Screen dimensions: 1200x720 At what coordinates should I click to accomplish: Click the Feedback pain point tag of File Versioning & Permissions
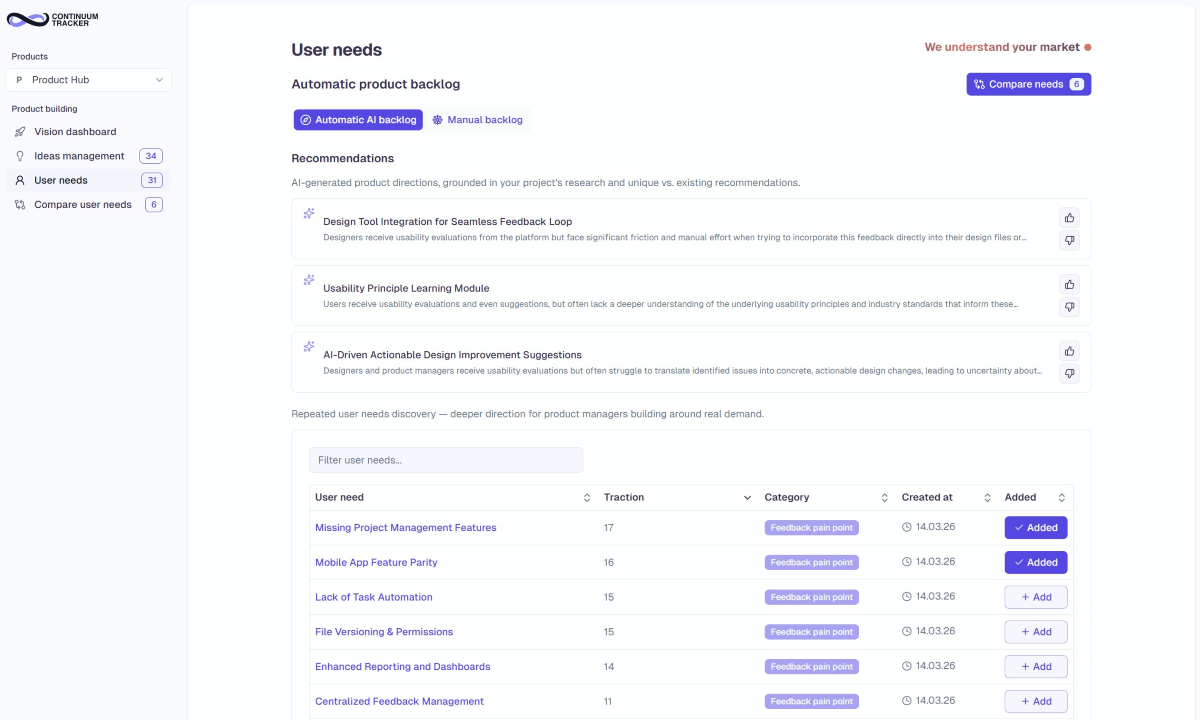coord(812,632)
